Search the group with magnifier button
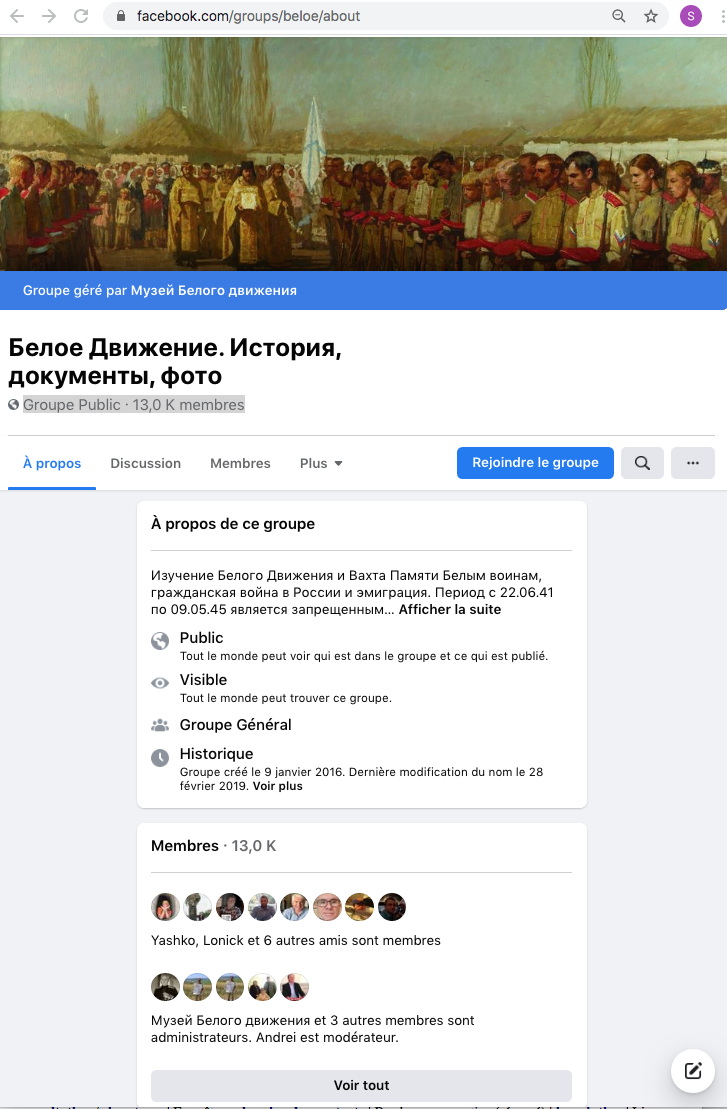 (642, 463)
